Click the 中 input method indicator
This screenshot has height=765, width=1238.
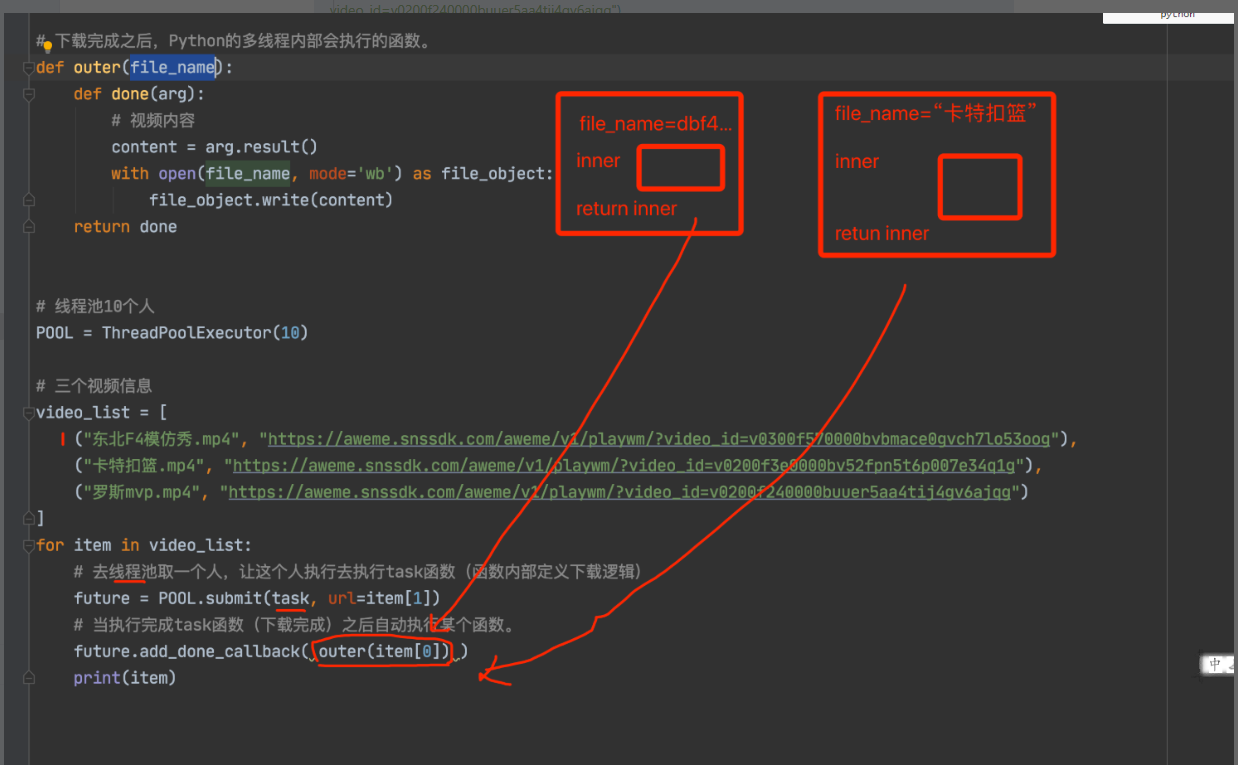(1215, 665)
